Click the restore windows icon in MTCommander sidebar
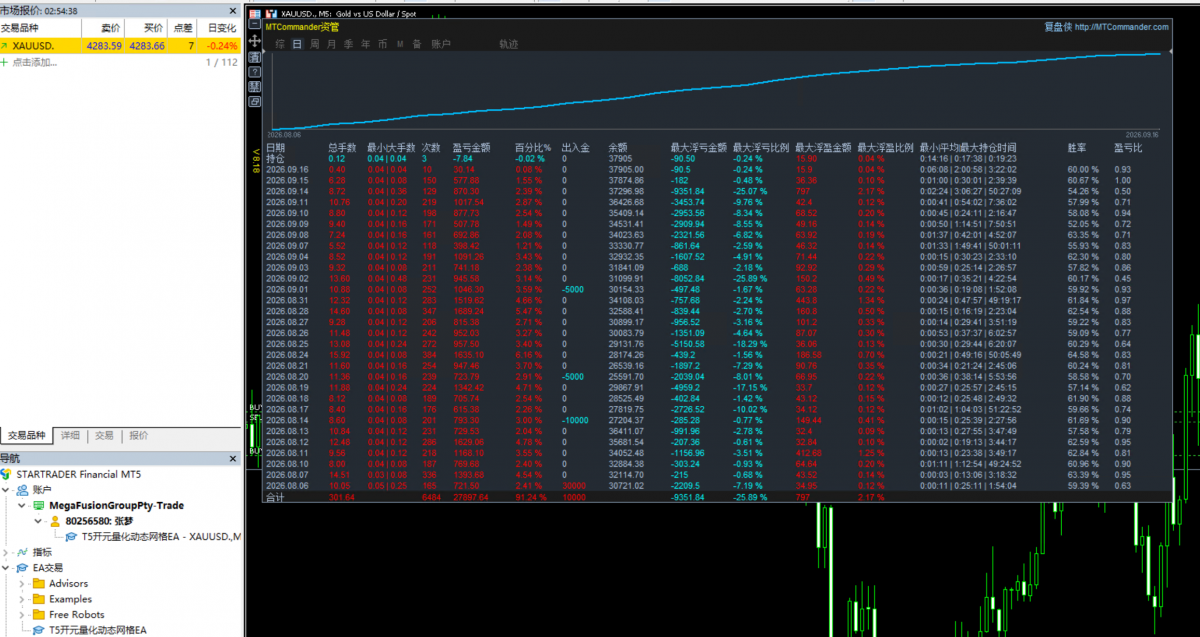The height and width of the screenshot is (637, 1200). click(x=255, y=101)
